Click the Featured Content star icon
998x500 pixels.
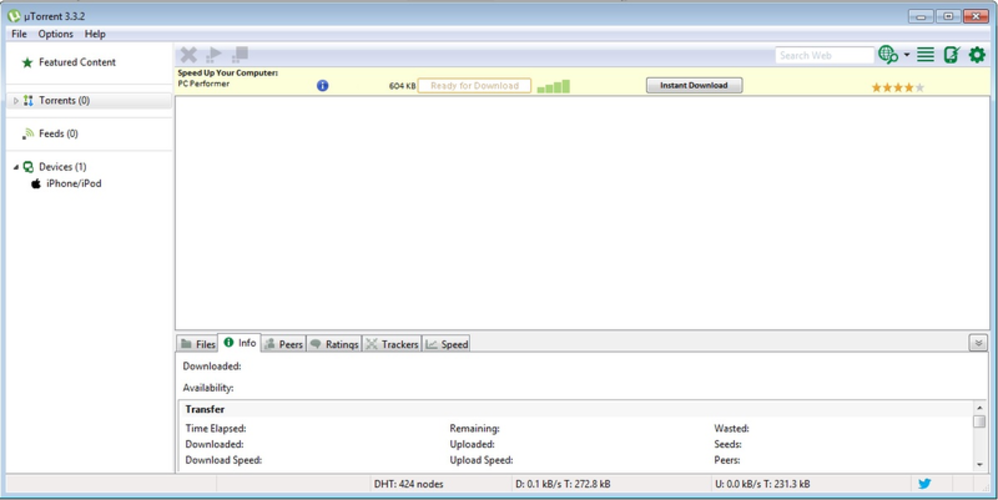(27, 62)
